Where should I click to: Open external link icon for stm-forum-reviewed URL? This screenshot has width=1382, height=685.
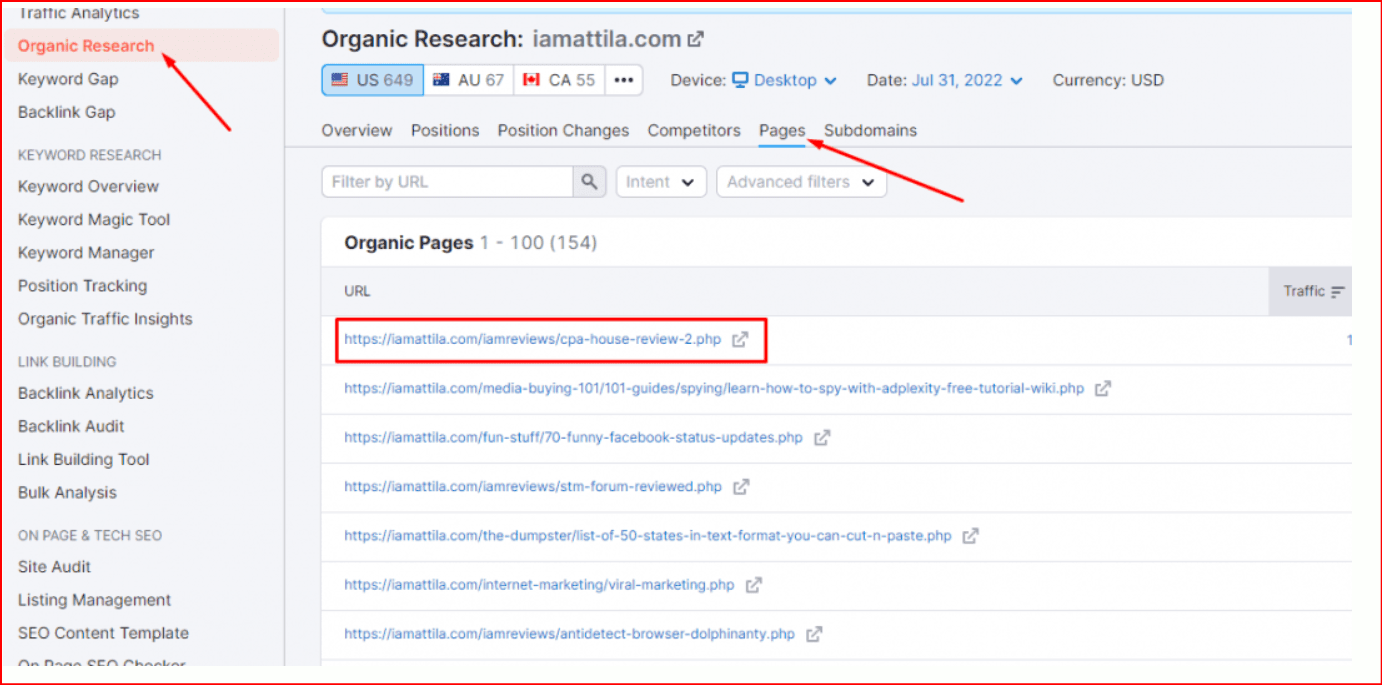point(741,487)
